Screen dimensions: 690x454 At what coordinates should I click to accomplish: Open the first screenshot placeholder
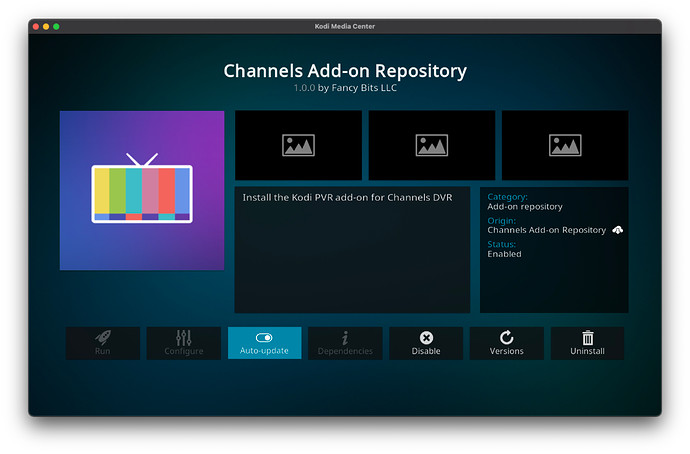point(298,145)
